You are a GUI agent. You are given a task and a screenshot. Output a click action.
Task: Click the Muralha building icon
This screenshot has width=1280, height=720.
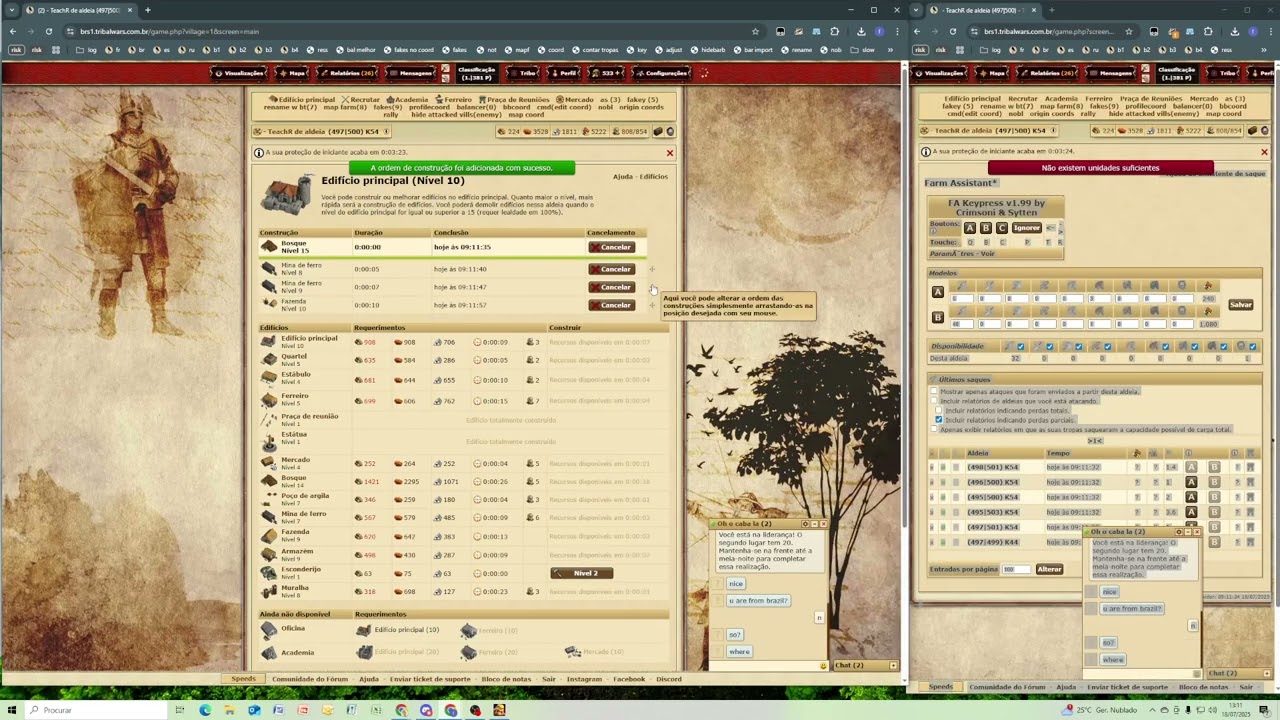click(268, 591)
